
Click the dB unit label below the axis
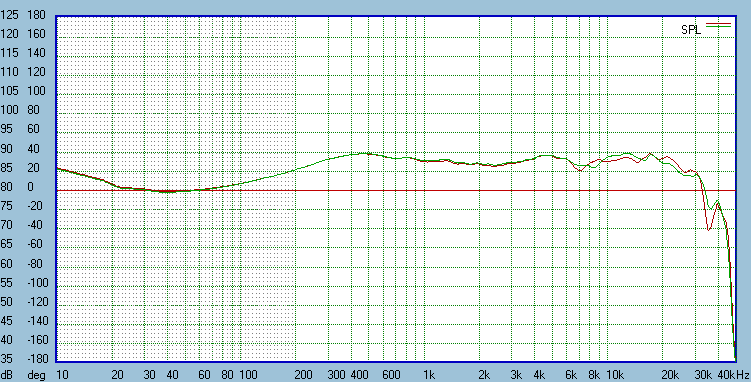point(7,374)
